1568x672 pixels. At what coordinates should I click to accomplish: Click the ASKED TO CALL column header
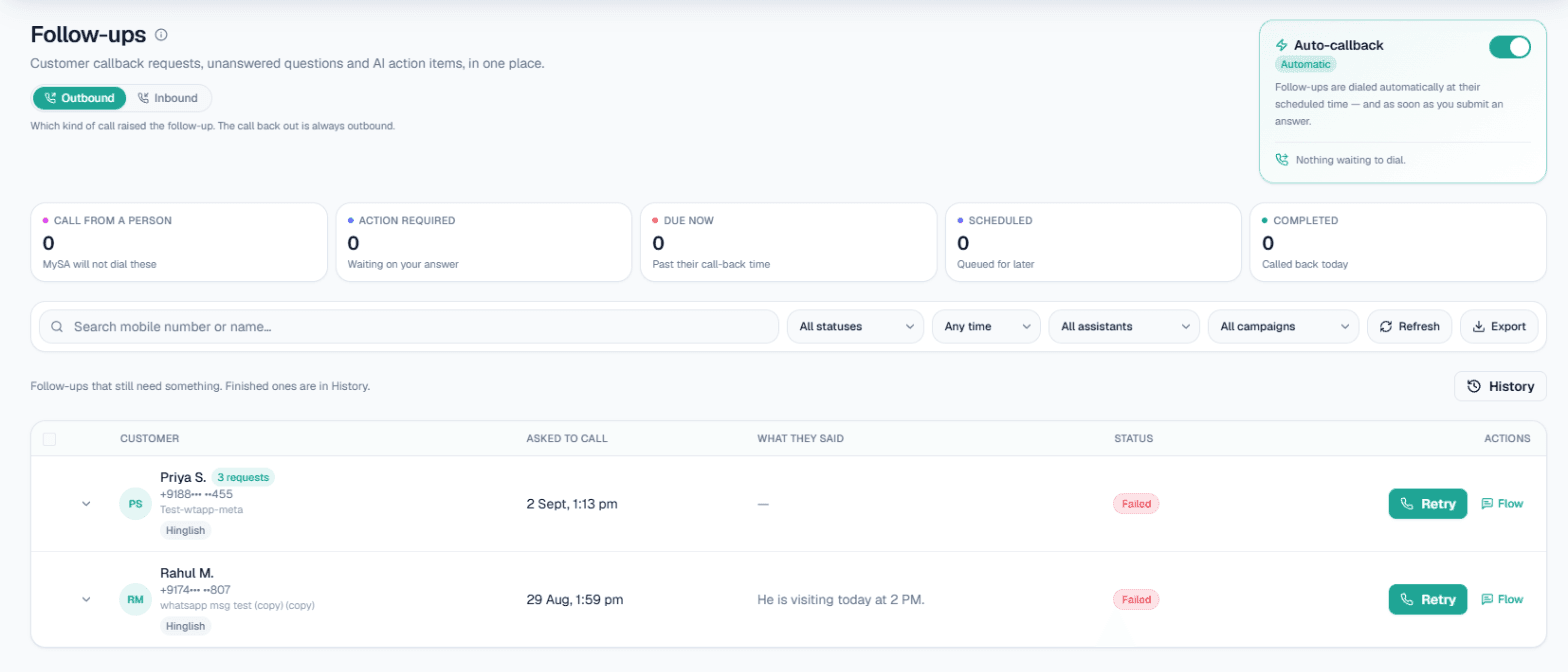pyautogui.click(x=567, y=438)
